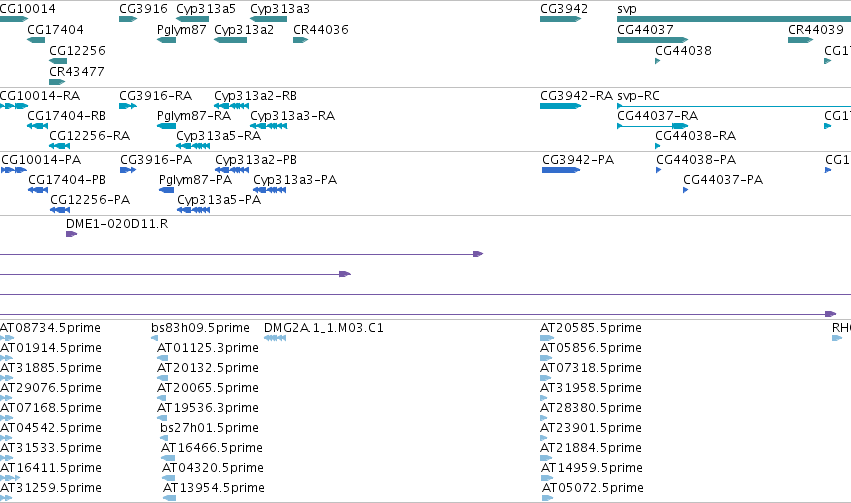
Task: Select the AT04542.5prime EST label
Action: pyautogui.click(x=50, y=429)
